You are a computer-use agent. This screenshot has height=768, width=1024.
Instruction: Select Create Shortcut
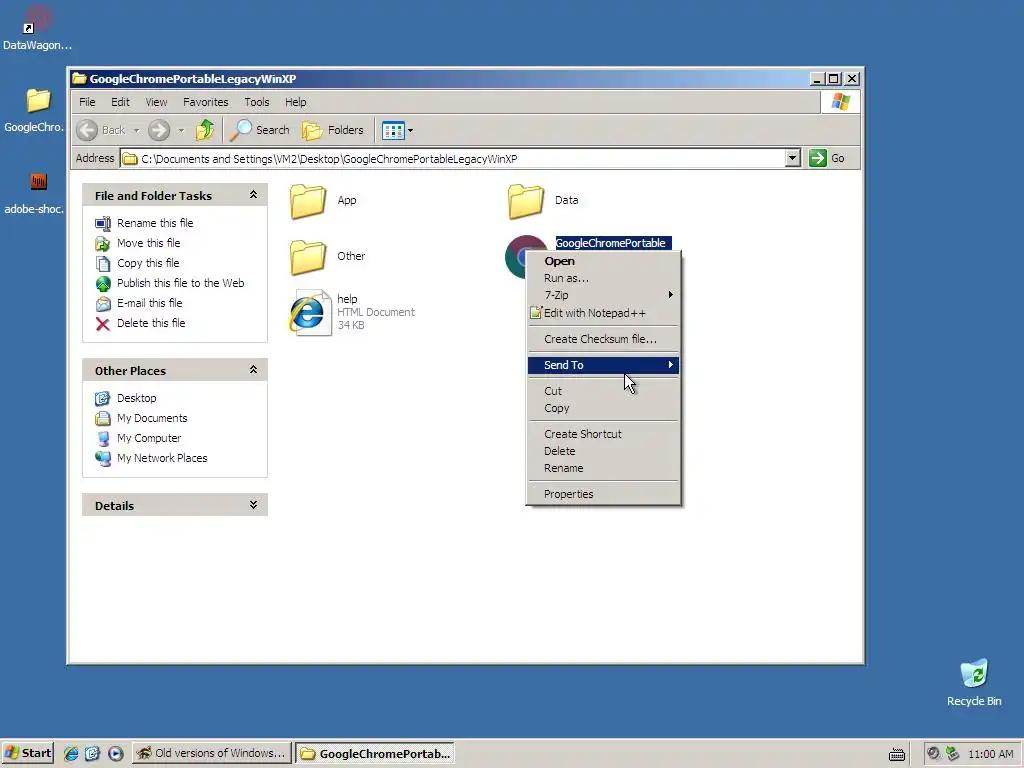(x=603, y=434)
